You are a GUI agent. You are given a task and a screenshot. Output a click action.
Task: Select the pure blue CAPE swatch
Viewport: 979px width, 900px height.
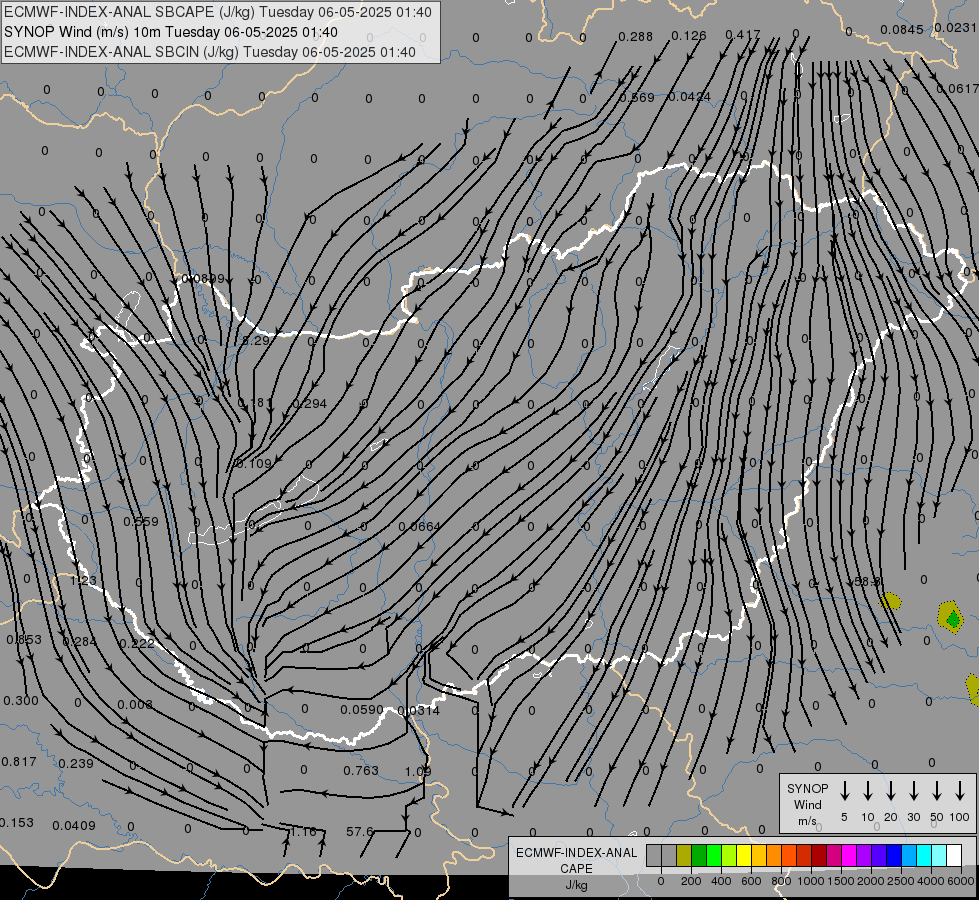coord(893,856)
